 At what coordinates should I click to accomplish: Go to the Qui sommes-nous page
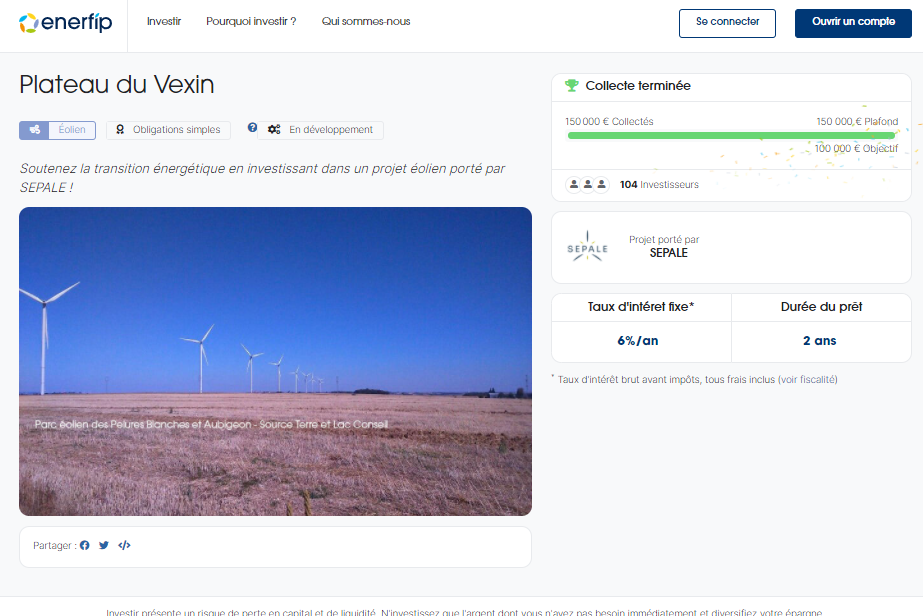click(x=366, y=22)
